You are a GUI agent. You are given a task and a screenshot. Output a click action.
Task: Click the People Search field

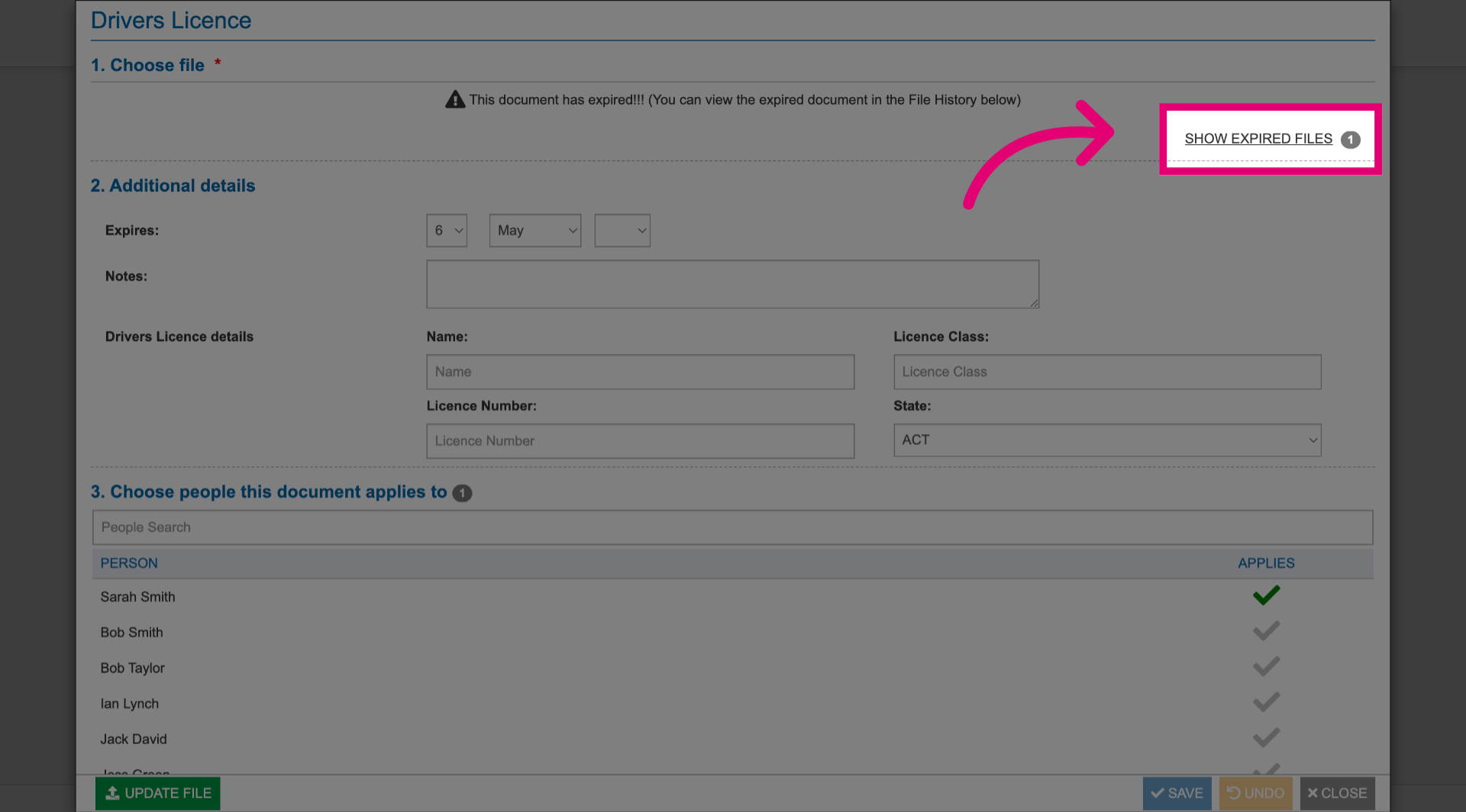click(x=732, y=527)
